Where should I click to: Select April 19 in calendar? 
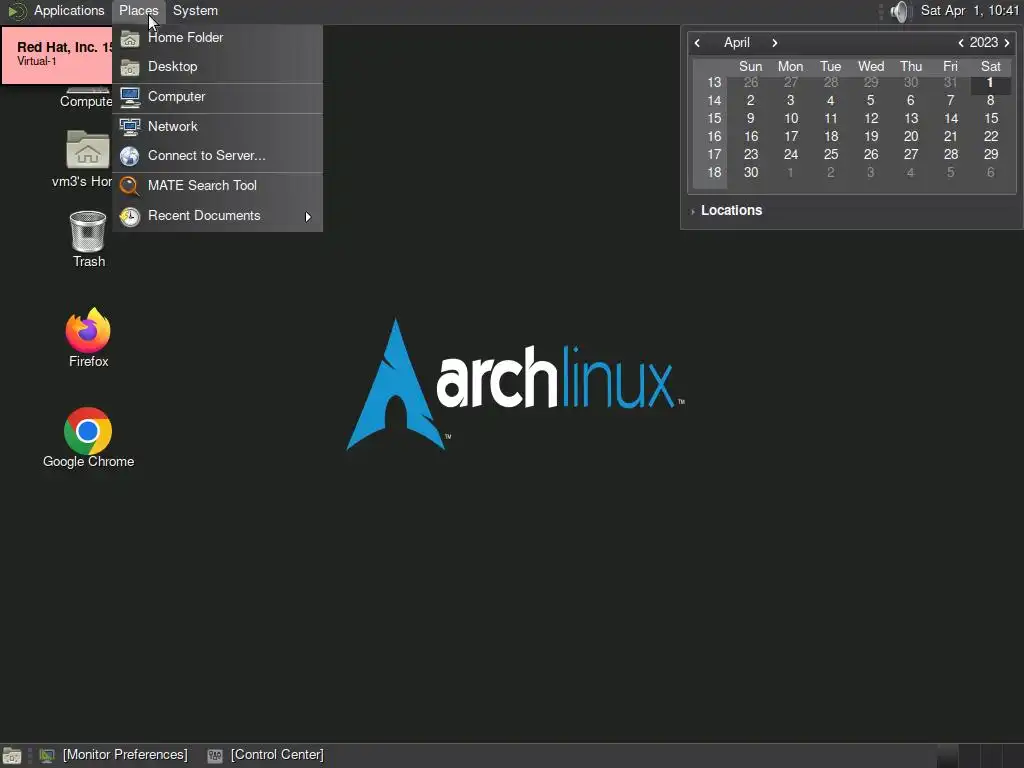[871, 136]
